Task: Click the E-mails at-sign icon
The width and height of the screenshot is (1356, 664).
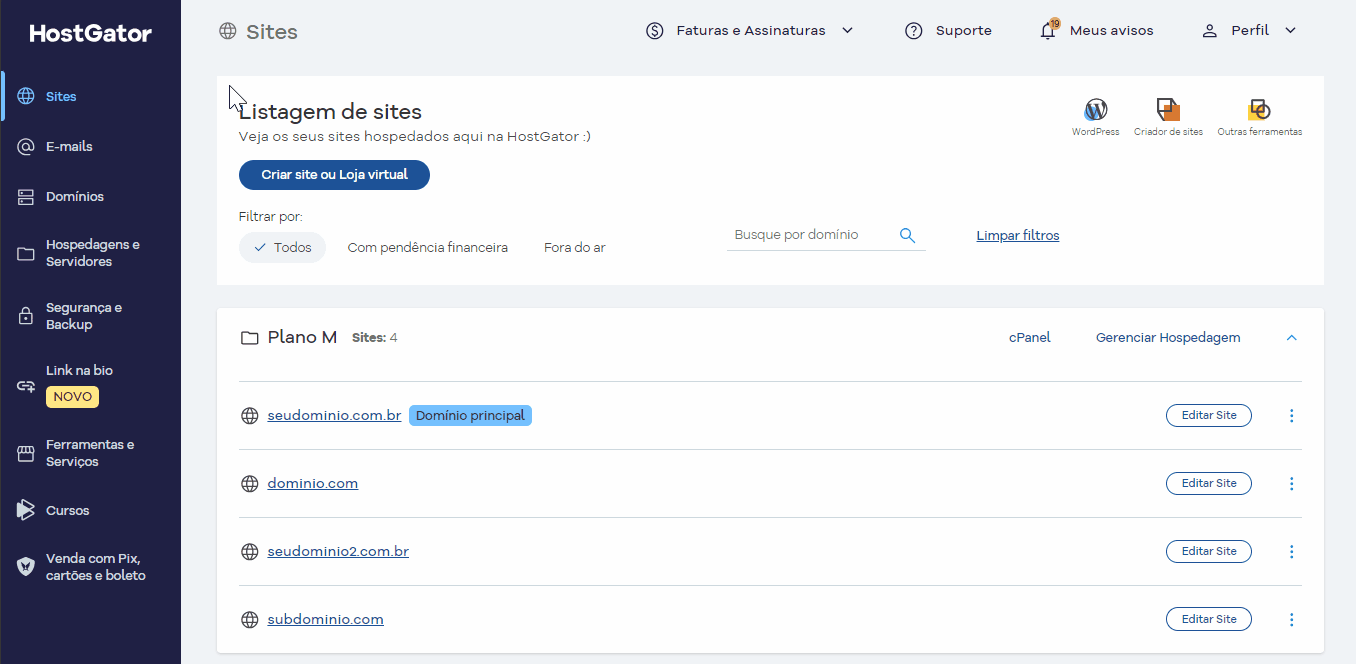Action: [26, 147]
